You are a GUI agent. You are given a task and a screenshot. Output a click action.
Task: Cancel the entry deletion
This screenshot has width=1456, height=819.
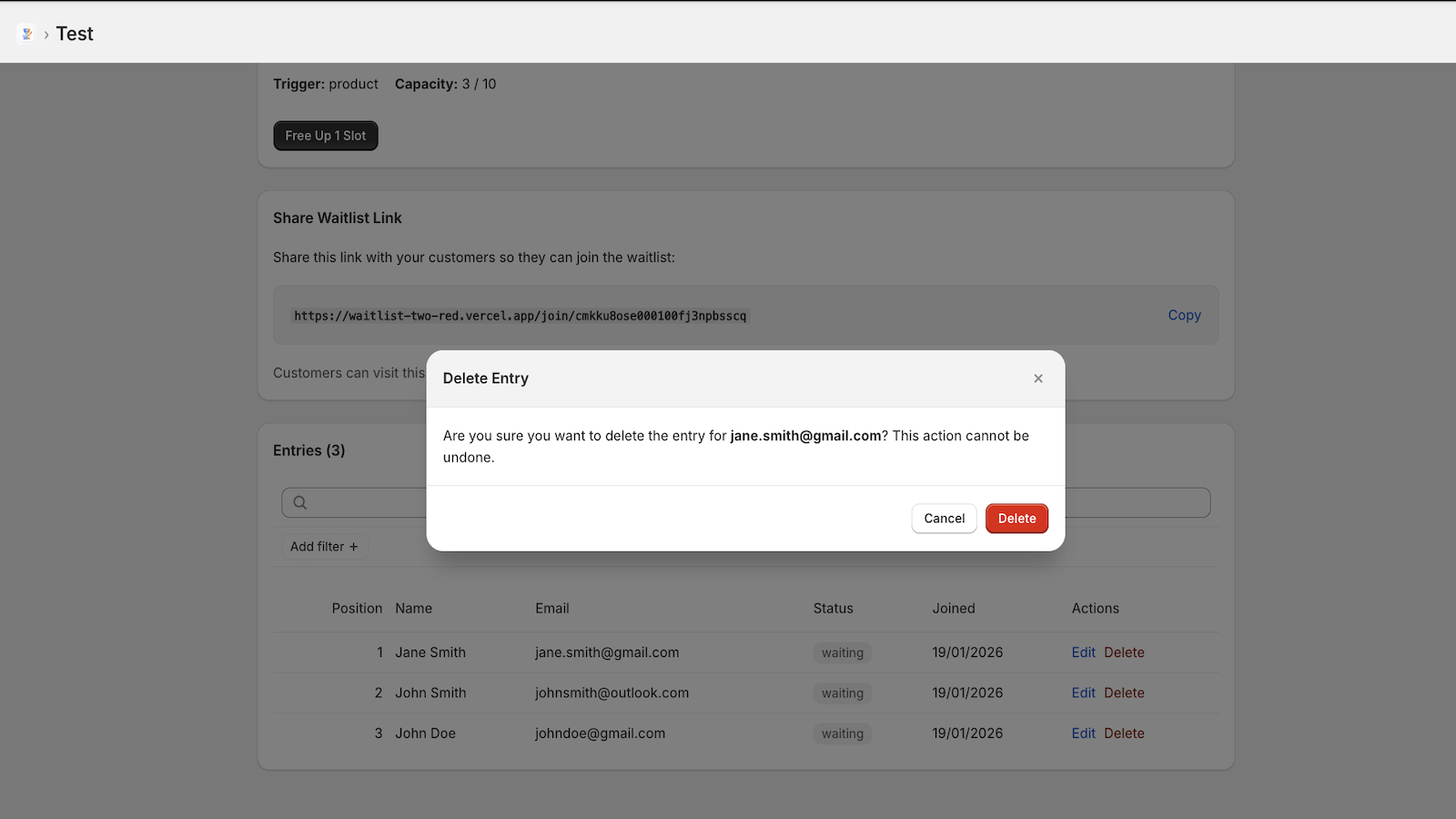click(944, 518)
